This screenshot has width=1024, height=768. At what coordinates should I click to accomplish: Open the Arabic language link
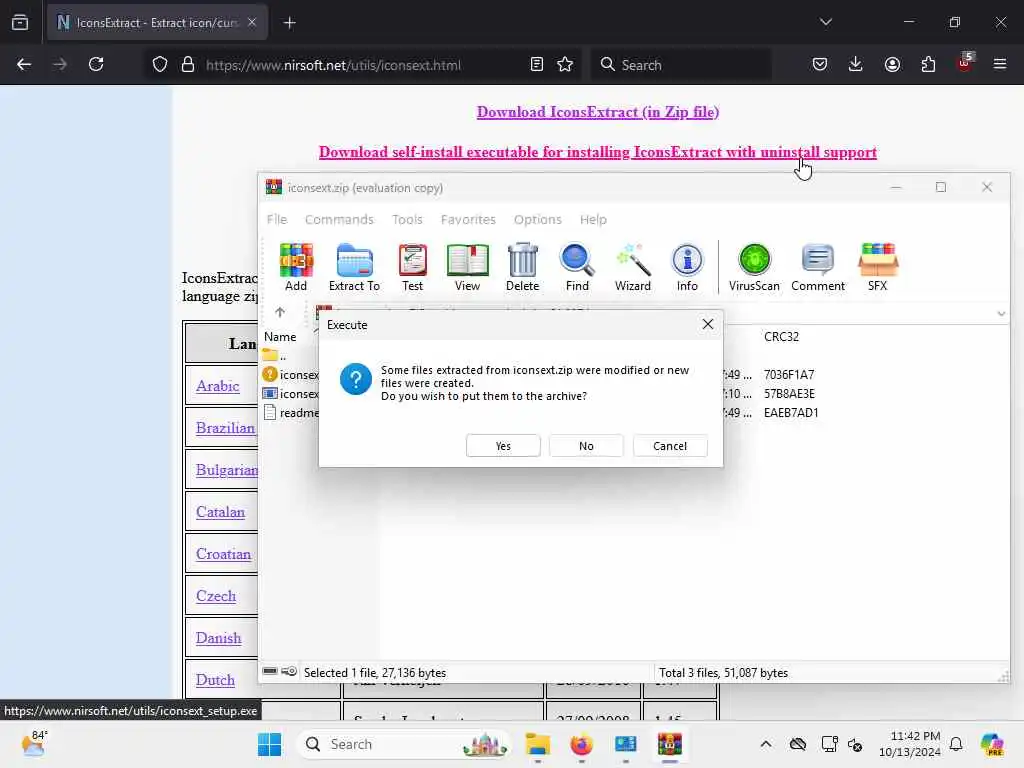(x=217, y=386)
